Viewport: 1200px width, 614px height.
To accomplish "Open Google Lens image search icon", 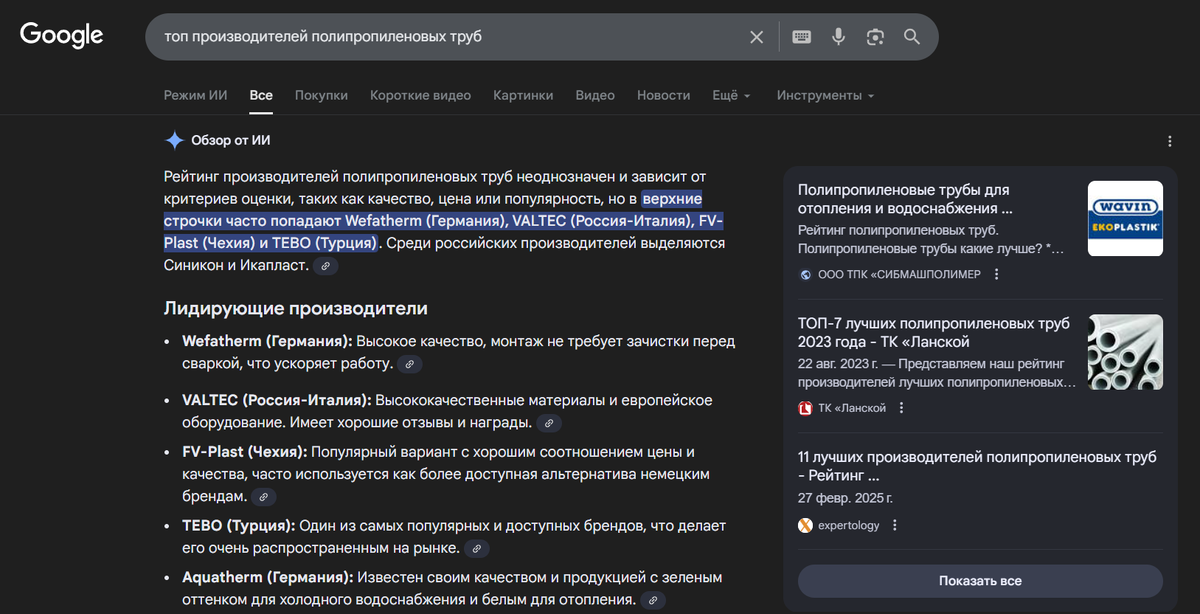I will [875, 37].
